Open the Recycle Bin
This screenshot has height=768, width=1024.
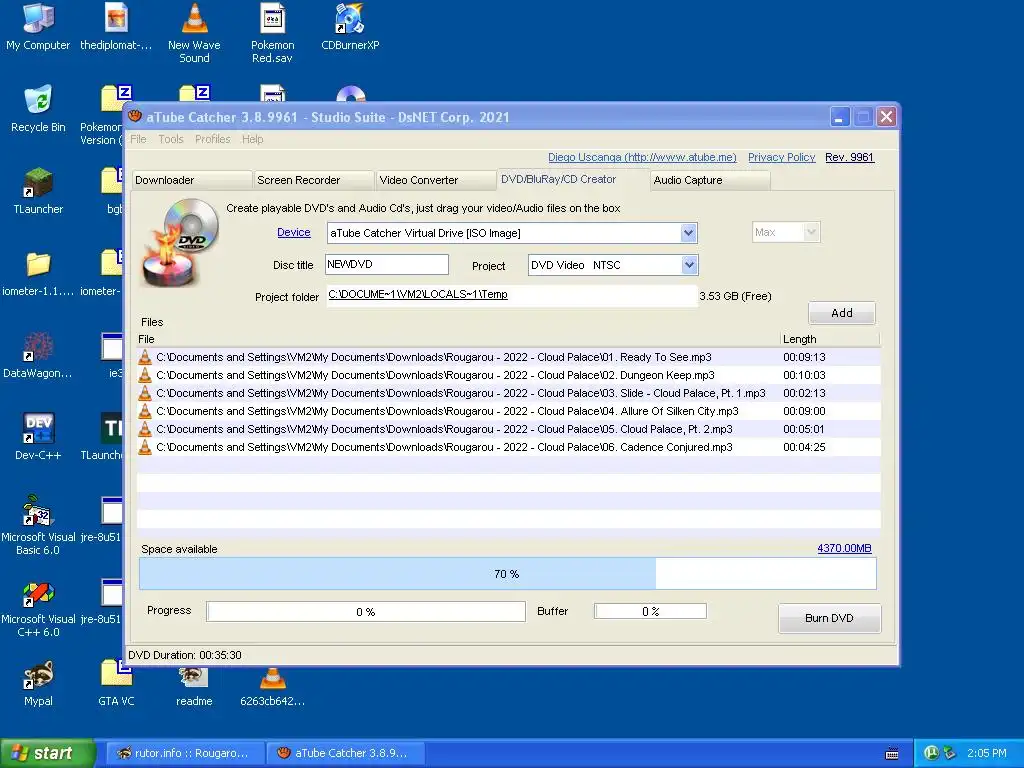(38, 108)
